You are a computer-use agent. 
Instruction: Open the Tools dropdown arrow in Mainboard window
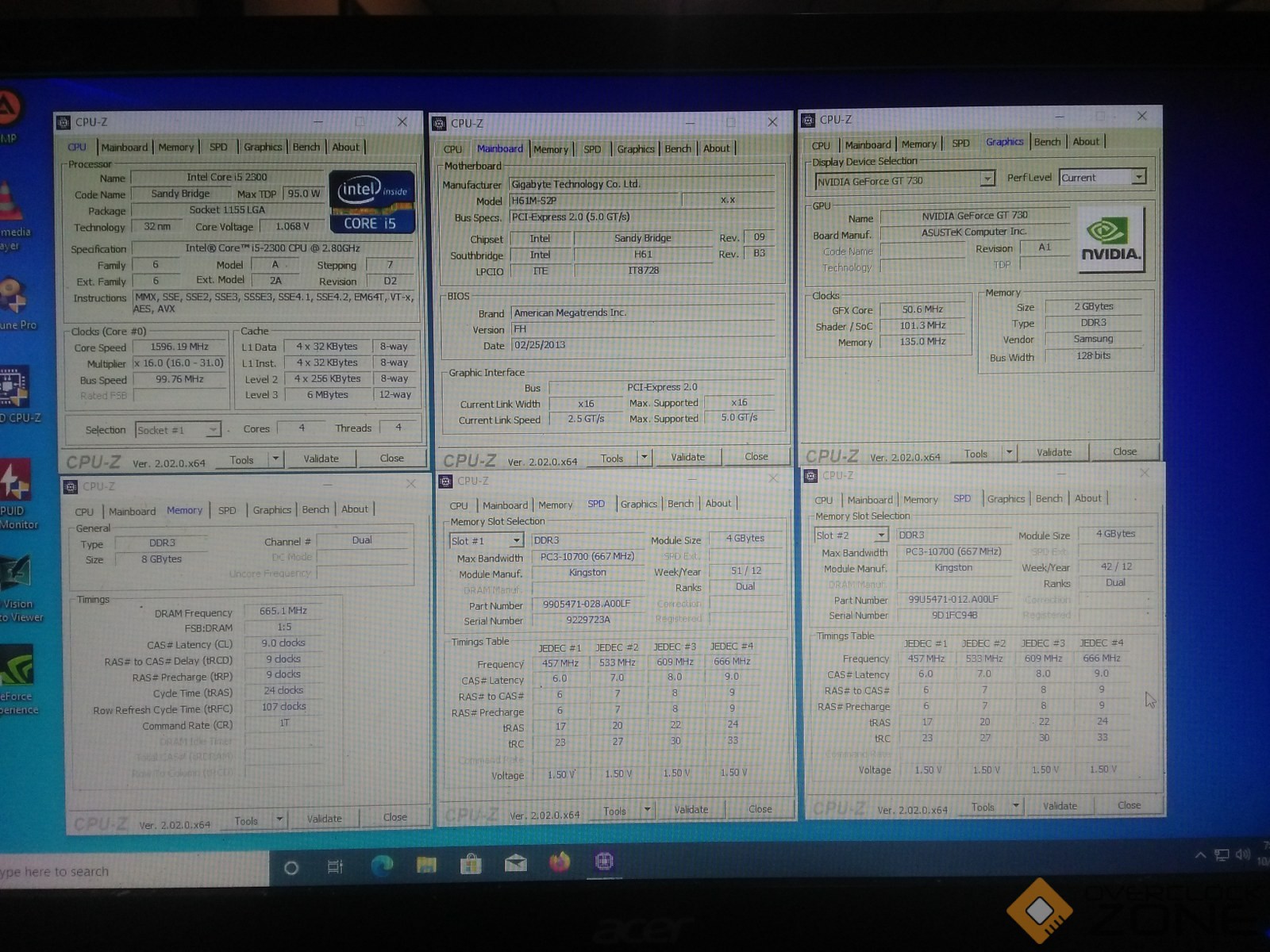(645, 457)
